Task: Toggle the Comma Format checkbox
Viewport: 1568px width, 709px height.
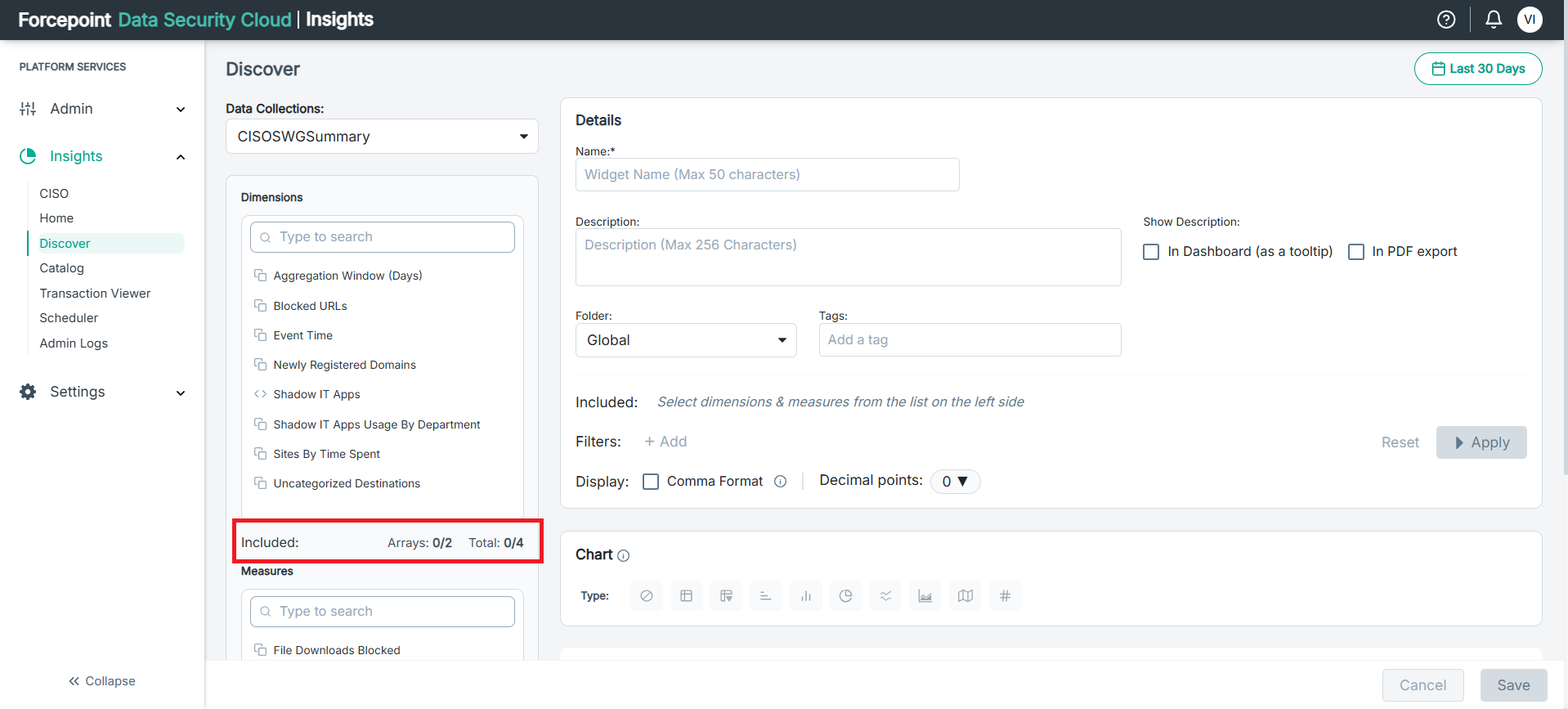Action: coord(651,482)
